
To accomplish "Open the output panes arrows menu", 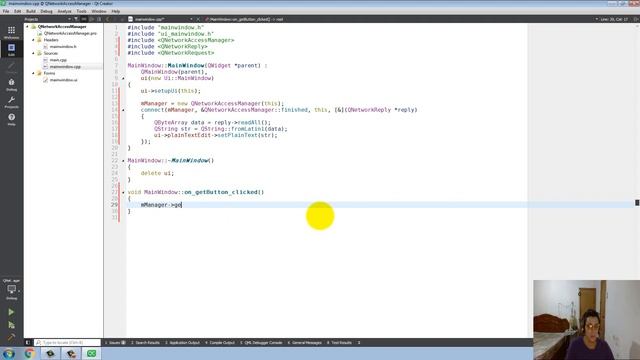I will [x=359, y=343].
